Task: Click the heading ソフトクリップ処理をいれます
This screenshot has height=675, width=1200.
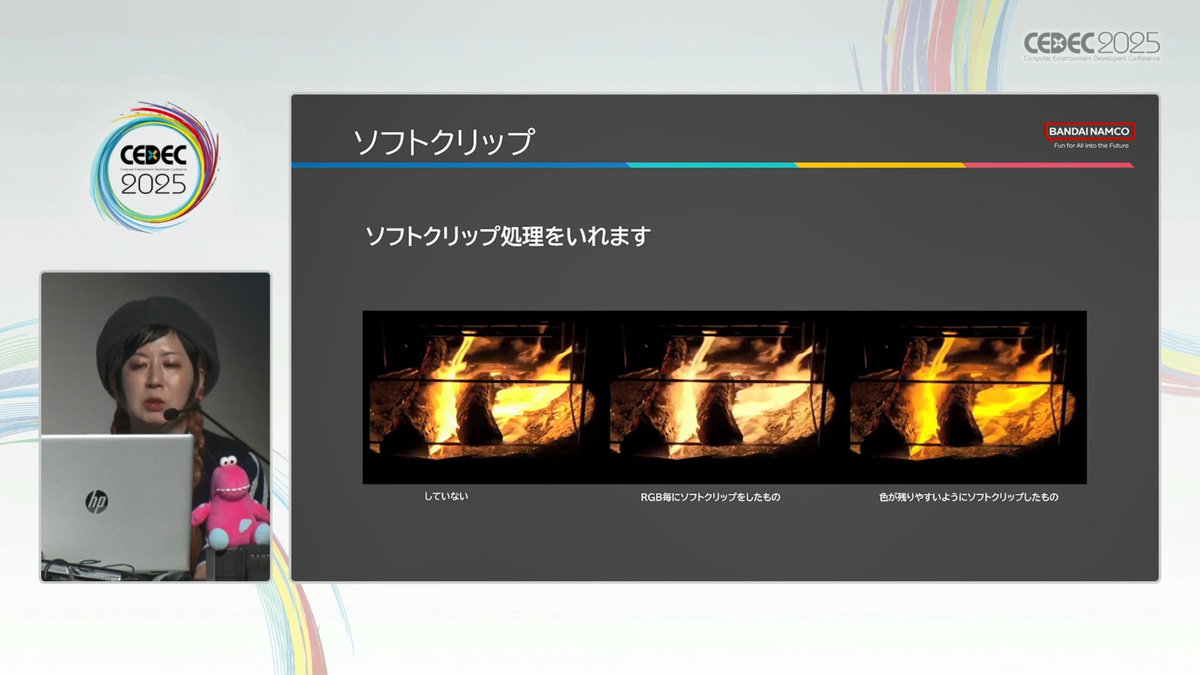Action: point(508,236)
